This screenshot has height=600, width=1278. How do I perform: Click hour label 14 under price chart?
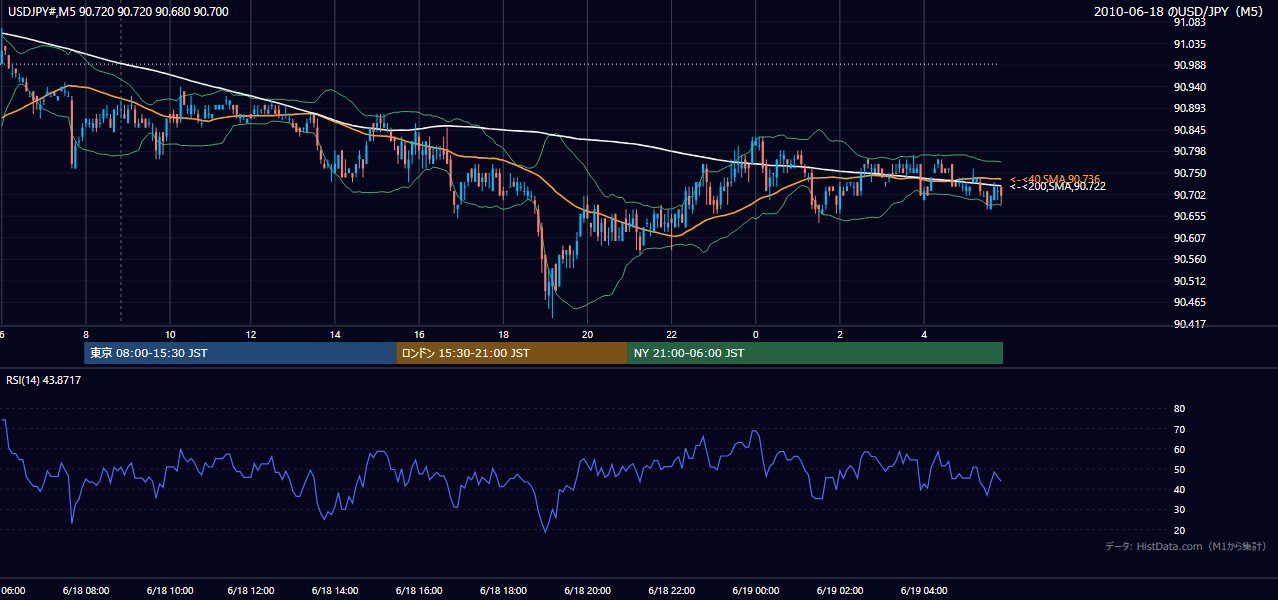(x=336, y=334)
